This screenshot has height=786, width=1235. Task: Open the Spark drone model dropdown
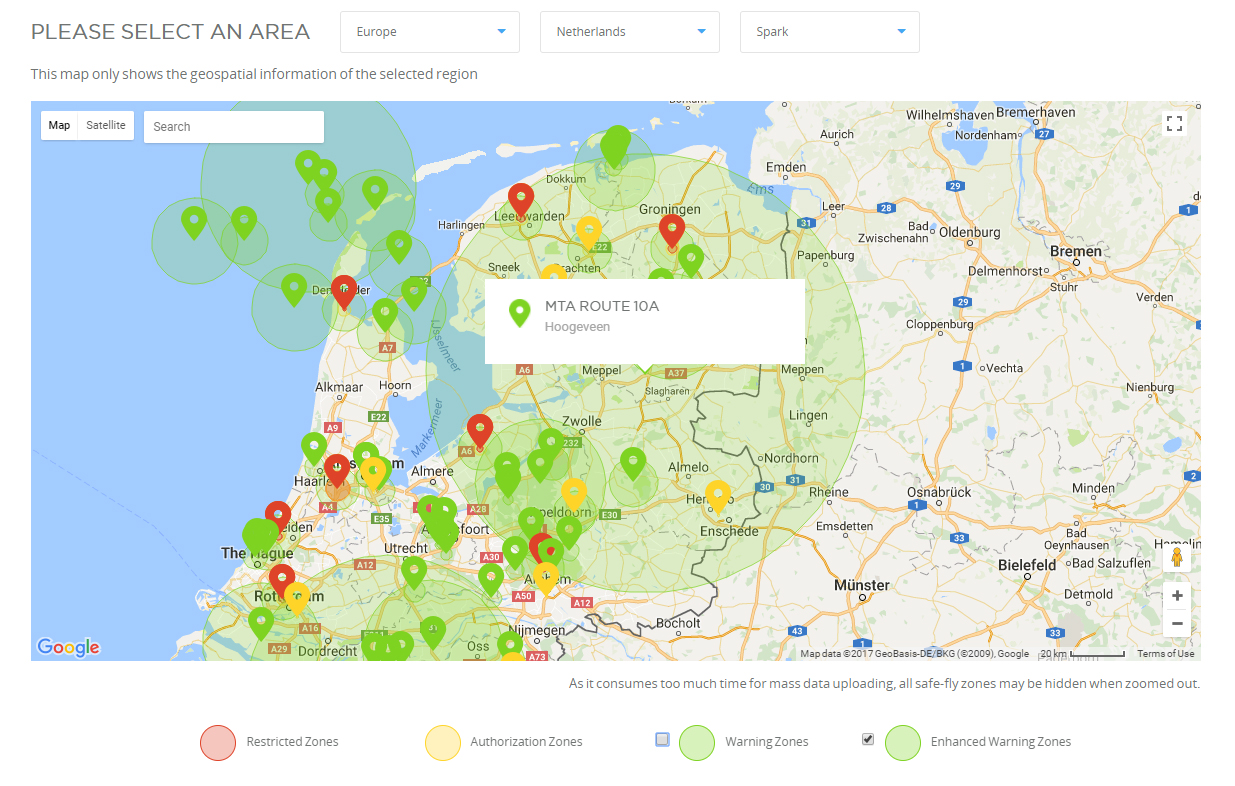[829, 32]
